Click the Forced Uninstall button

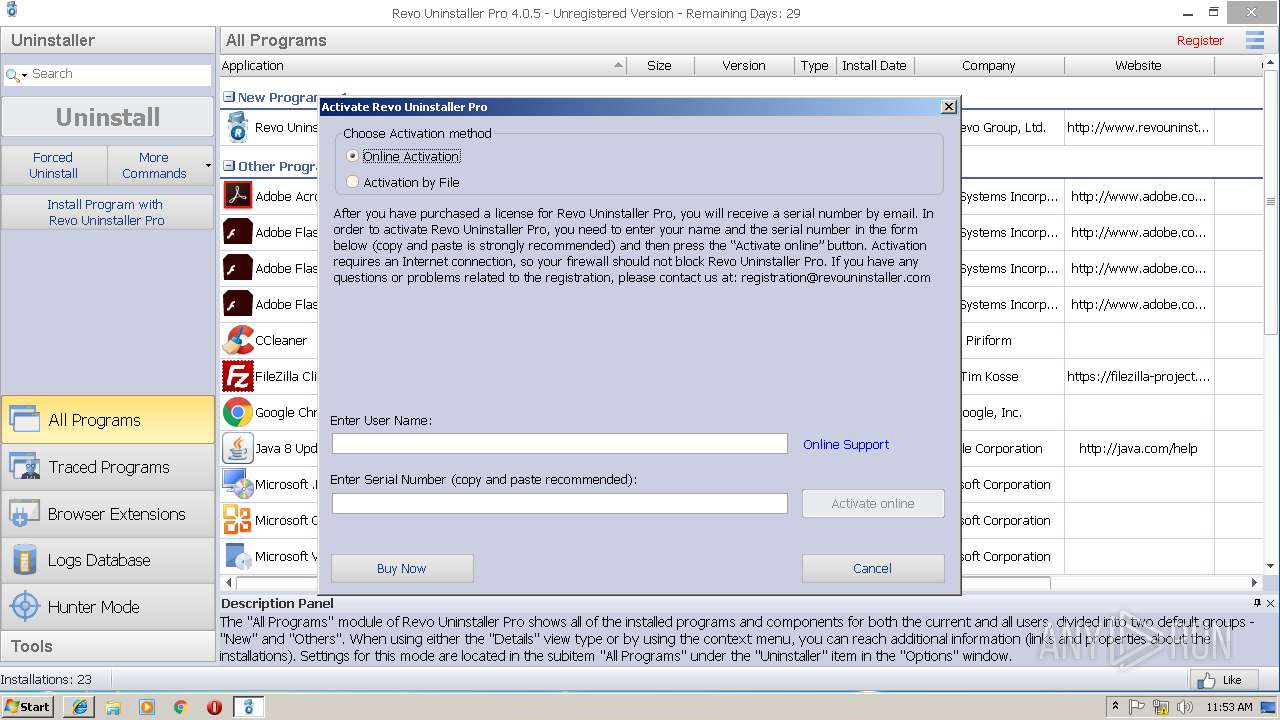[x=53, y=165]
